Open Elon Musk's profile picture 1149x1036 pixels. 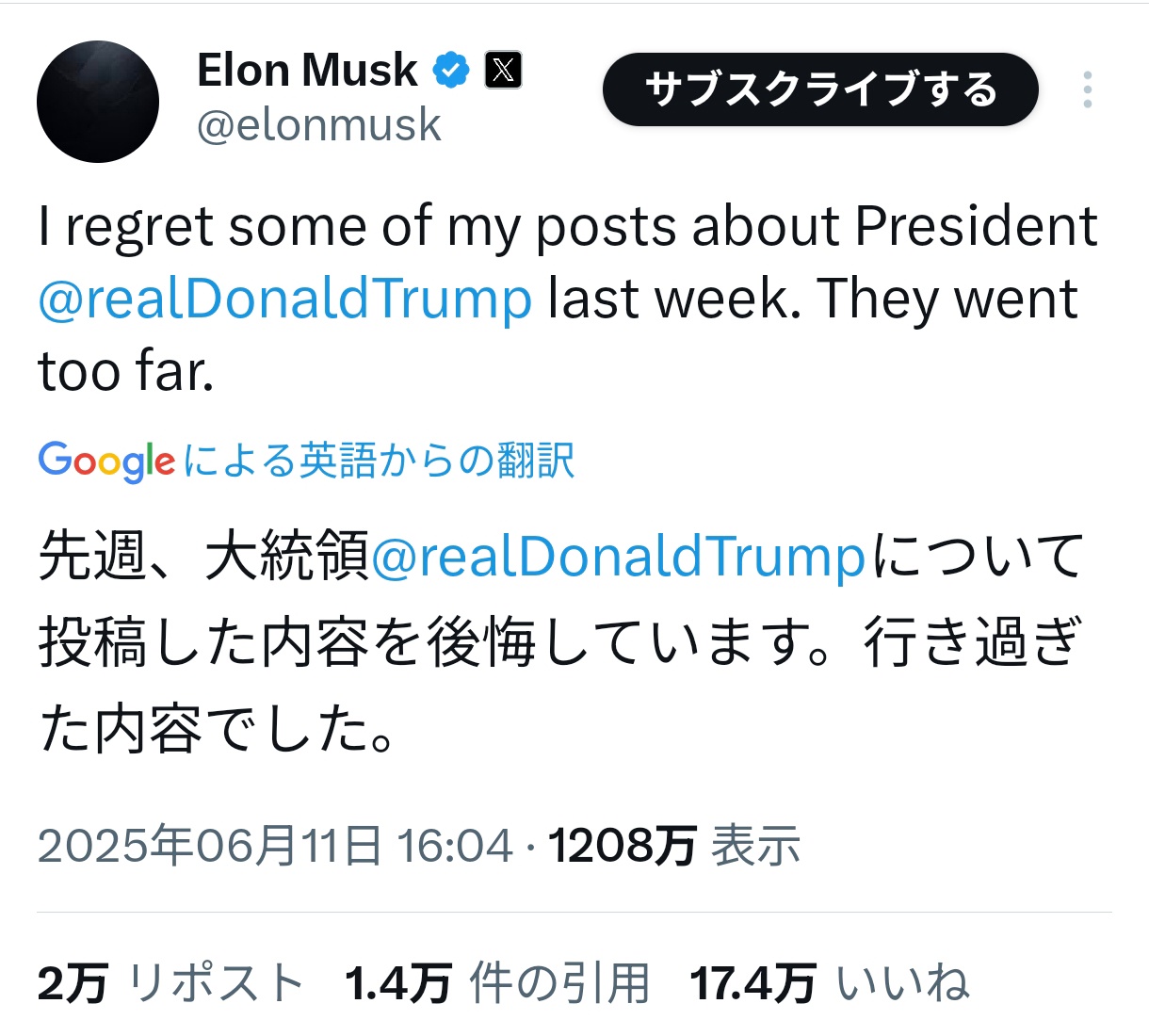coord(98,102)
